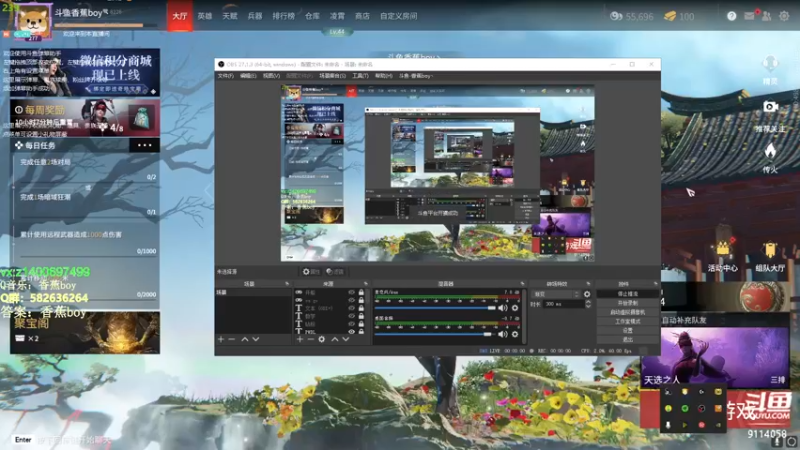Remove the selected source in OBS
Screen dimensions: 800x450
coord(310,339)
